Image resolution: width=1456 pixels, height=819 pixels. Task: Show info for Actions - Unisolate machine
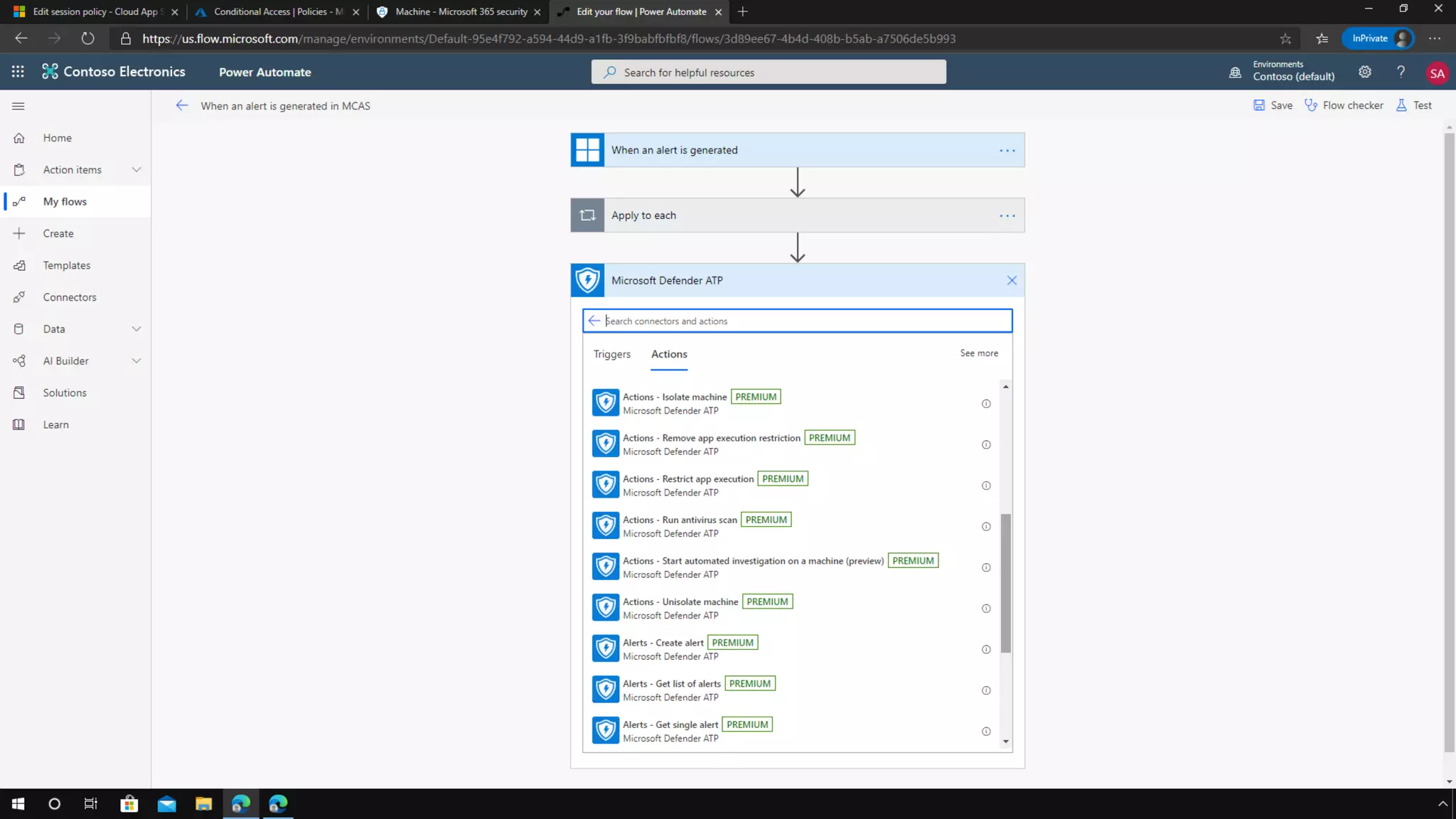click(x=986, y=609)
